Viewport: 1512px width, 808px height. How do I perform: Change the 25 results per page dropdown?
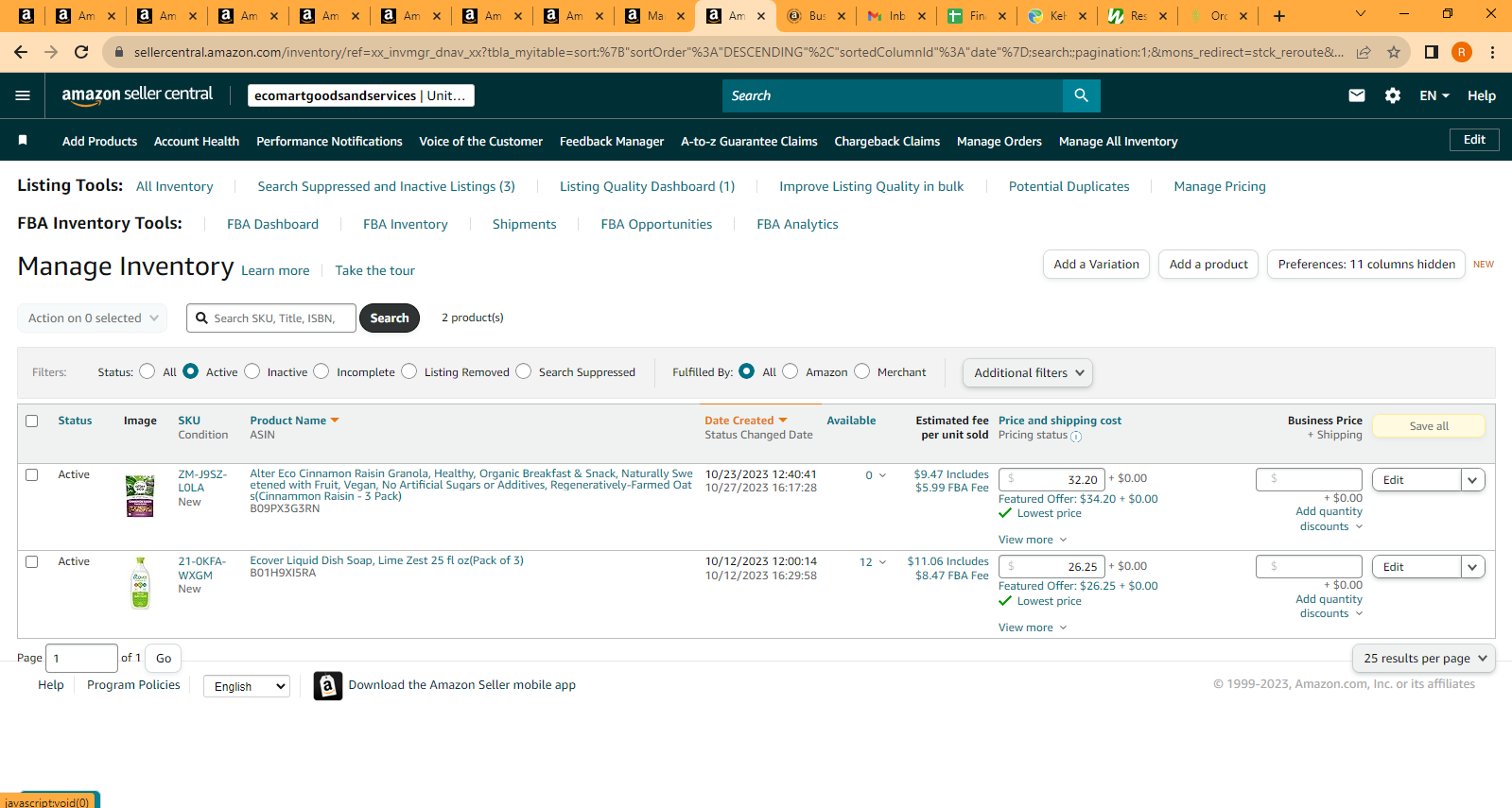coord(1424,659)
